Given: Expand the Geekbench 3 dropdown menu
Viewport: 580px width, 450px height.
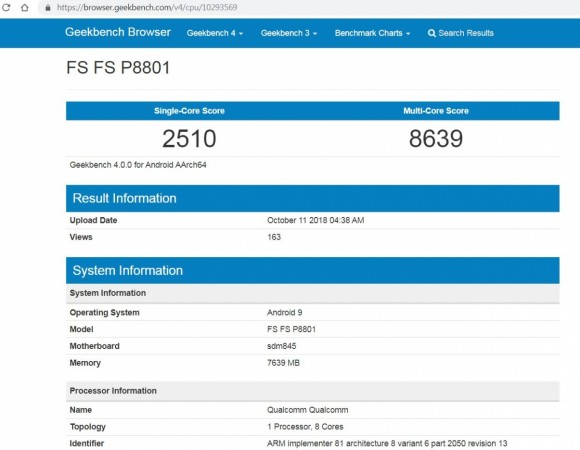Looking at the screenshot, I should click(x=289, y=33).
